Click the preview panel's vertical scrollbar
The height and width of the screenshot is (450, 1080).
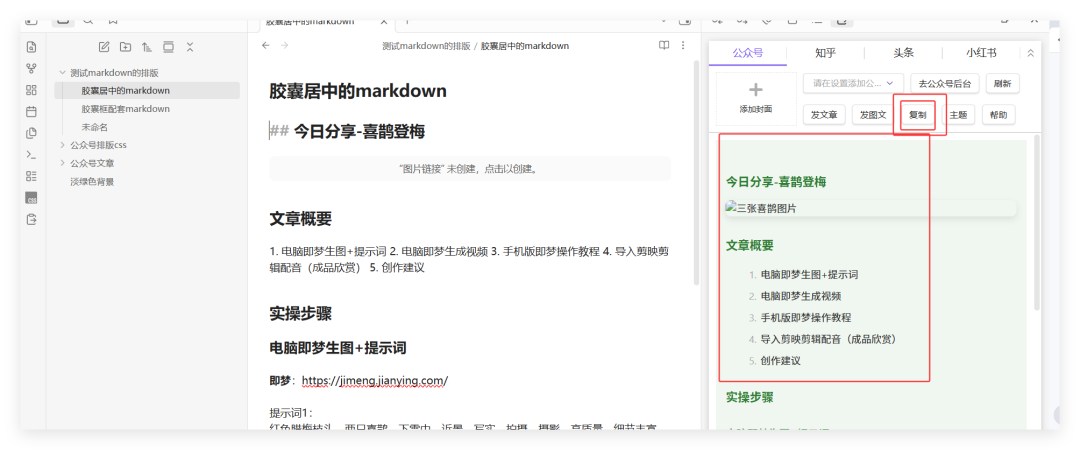1037,221
